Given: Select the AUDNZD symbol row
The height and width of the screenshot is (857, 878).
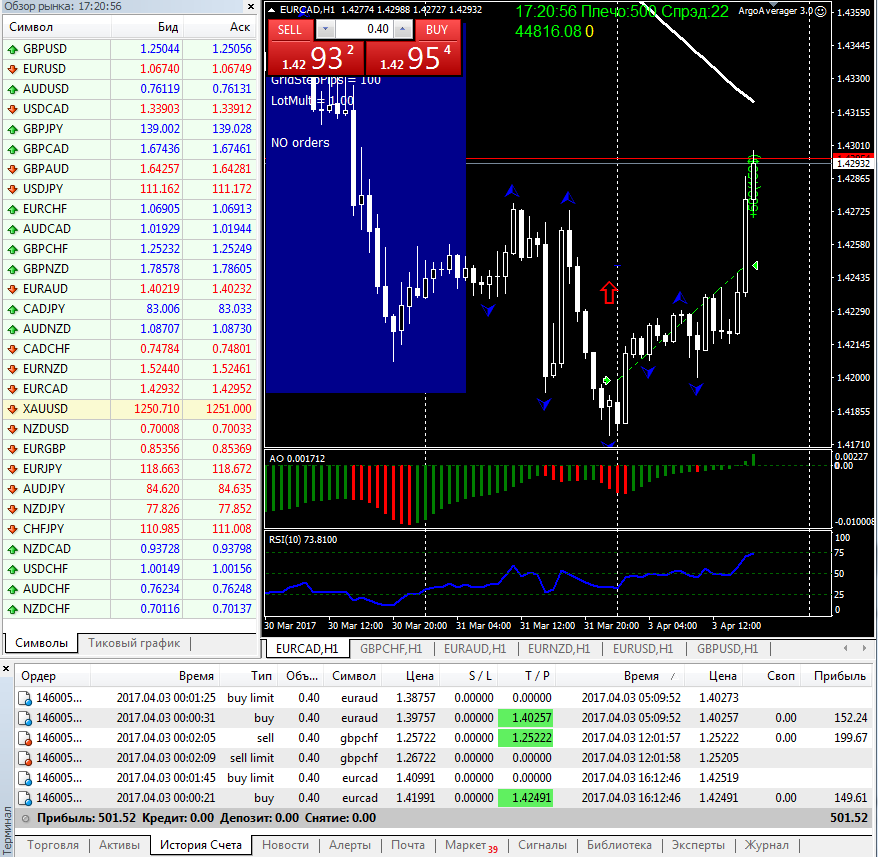Looking at the screenshot, I should pos(129,329).
